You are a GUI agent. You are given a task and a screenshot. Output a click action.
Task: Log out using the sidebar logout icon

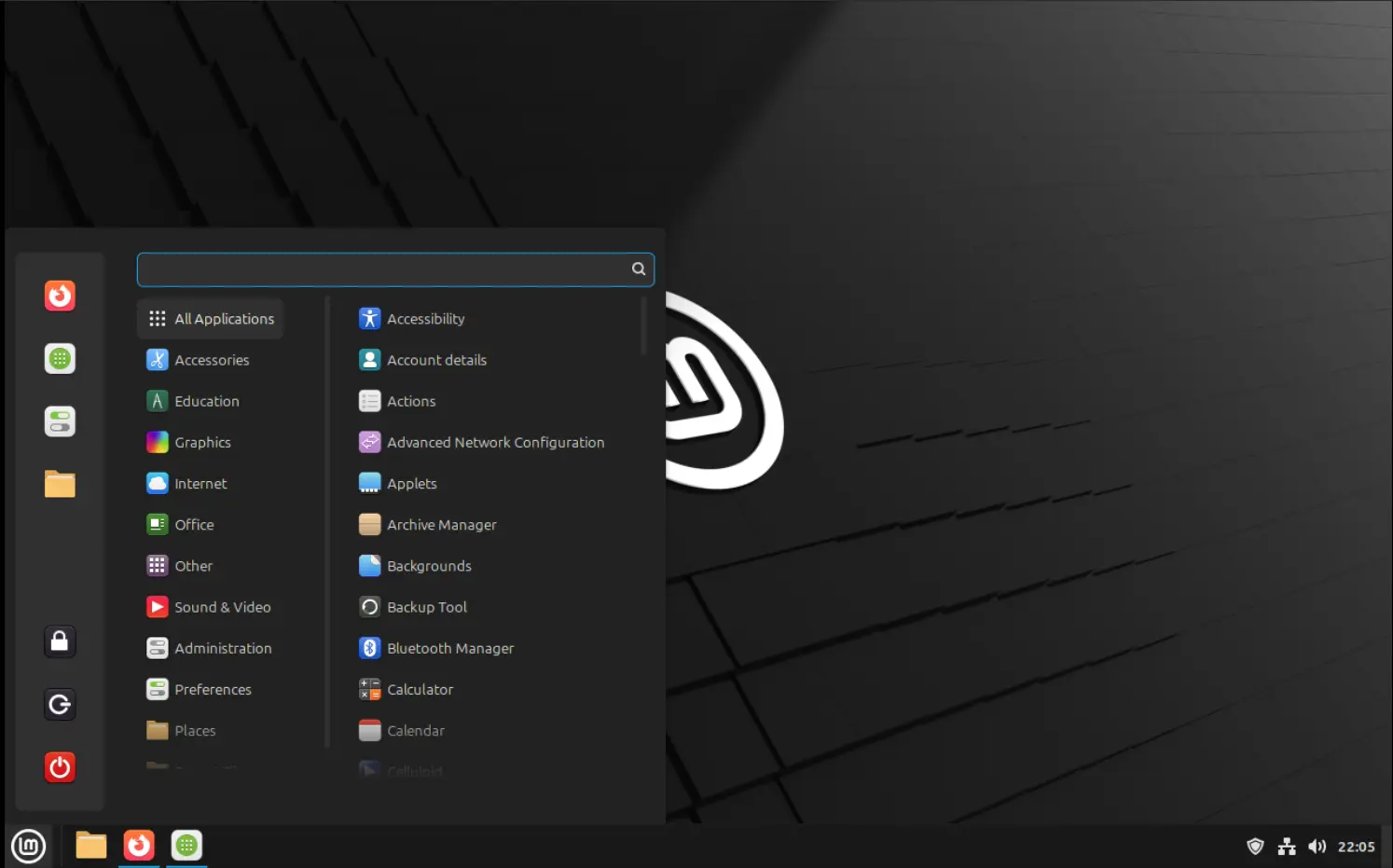point(60,705)
